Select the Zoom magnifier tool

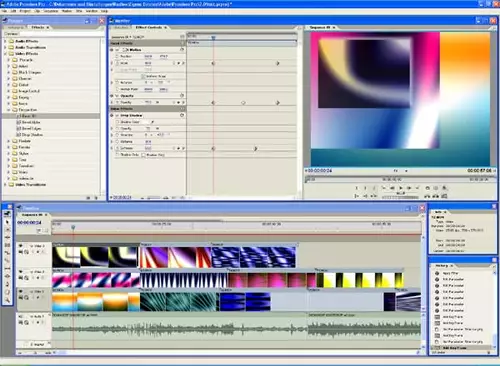(x=7, y=300)
